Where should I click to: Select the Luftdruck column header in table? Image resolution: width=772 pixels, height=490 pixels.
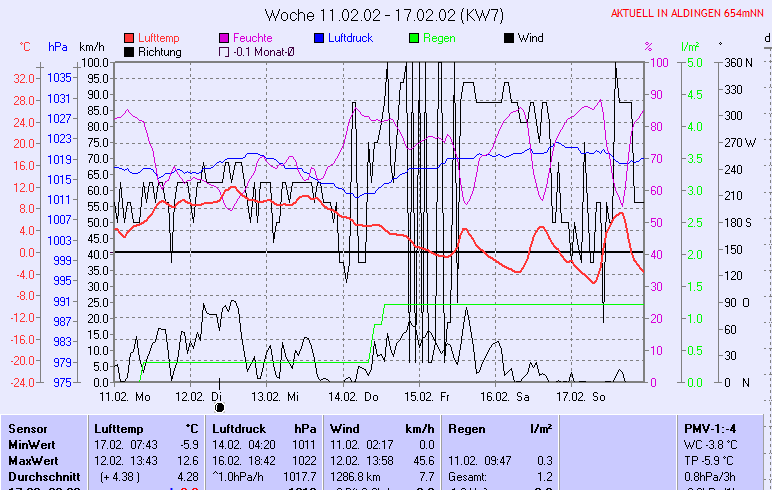pos(237,428)
